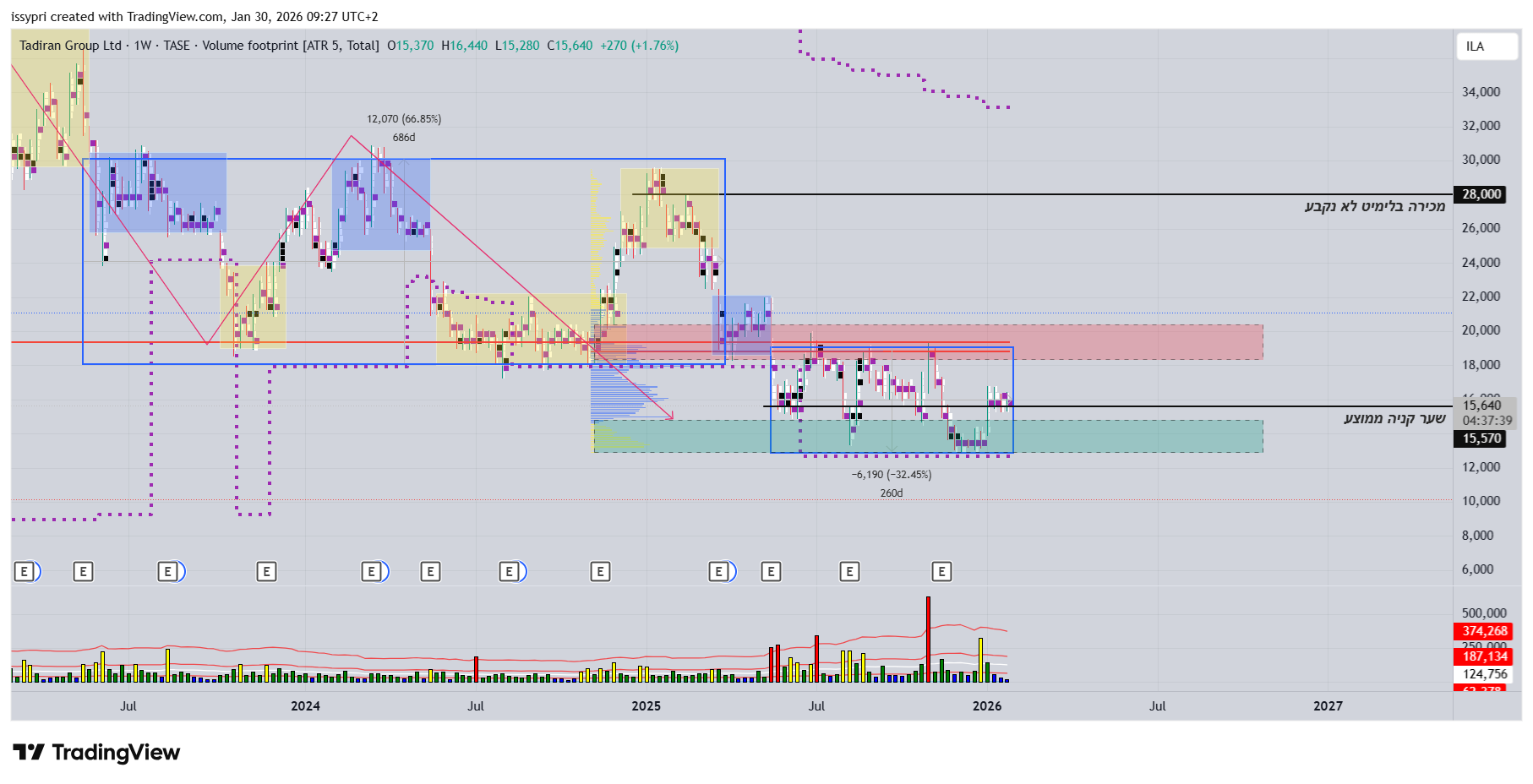This screenshot has width=1533, height=784.
Task: Click the TradingView logo
Action: click(x=96, y=752)
